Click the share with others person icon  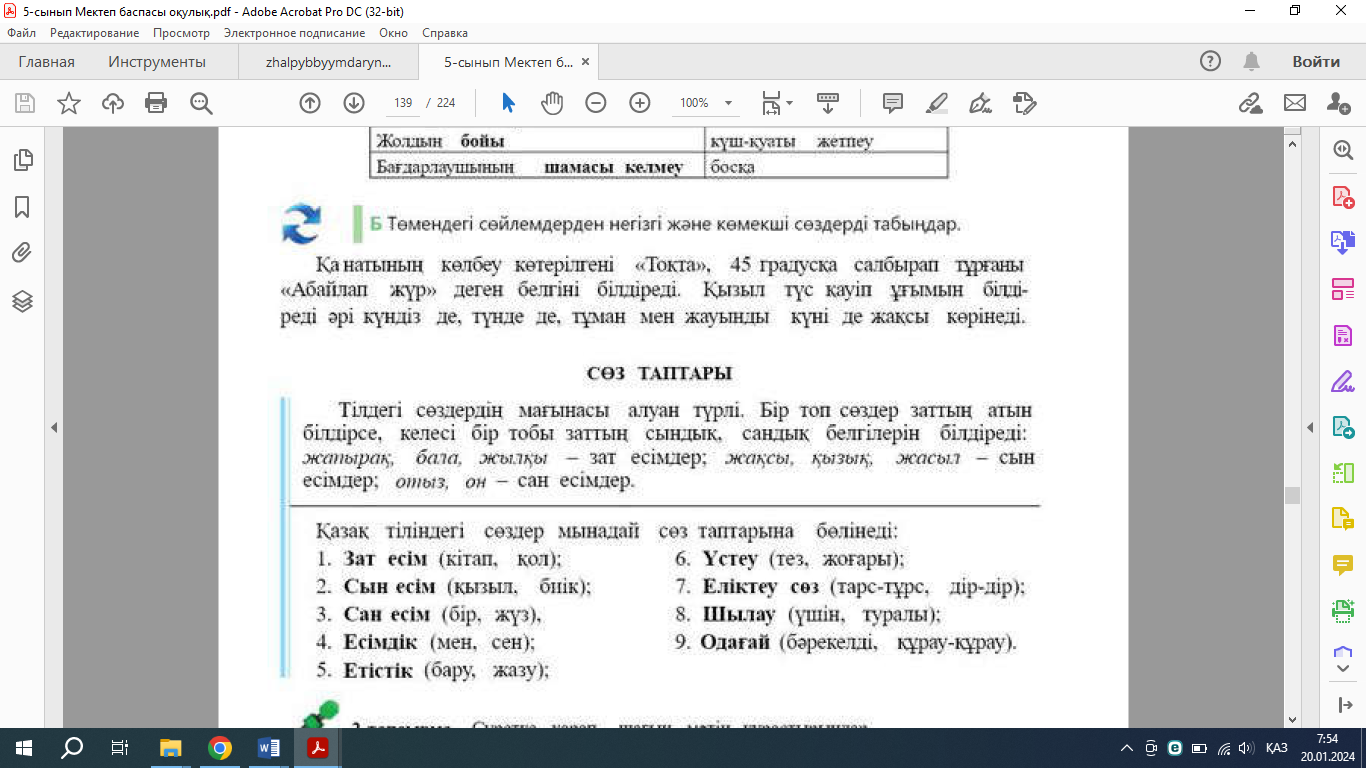click(1338, 103)
